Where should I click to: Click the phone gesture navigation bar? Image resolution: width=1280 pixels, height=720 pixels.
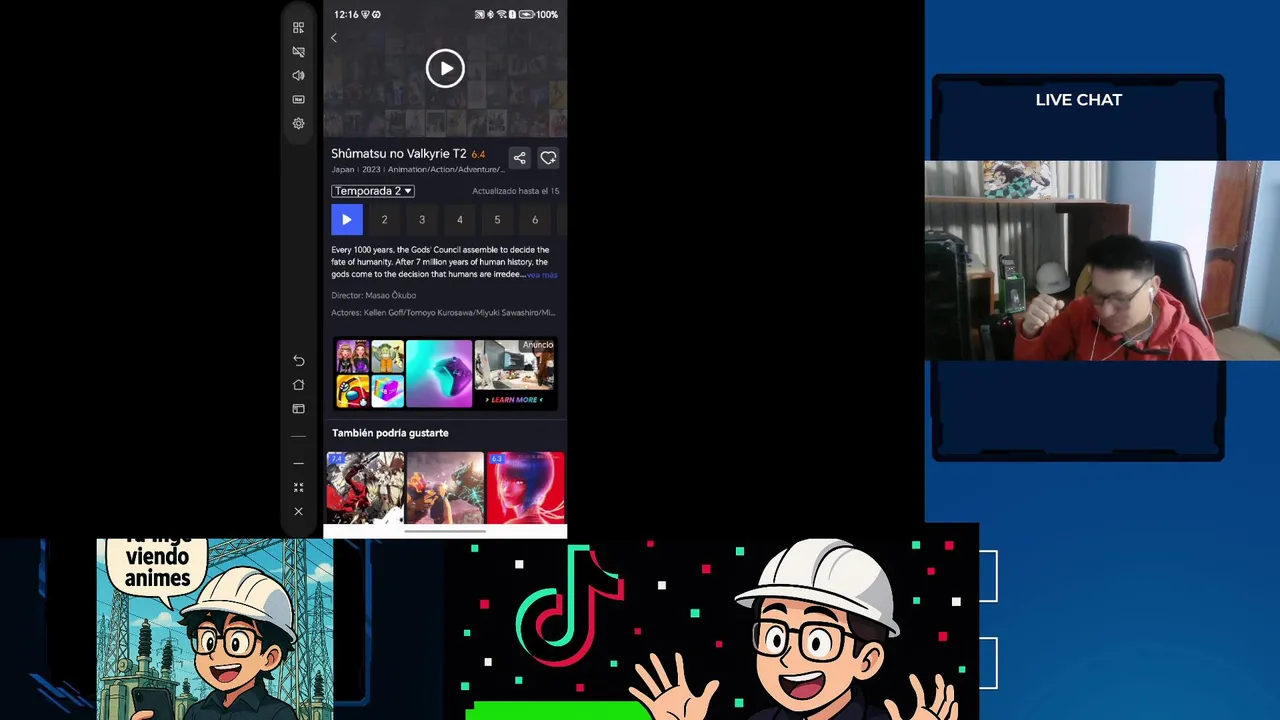click(445, 531)
